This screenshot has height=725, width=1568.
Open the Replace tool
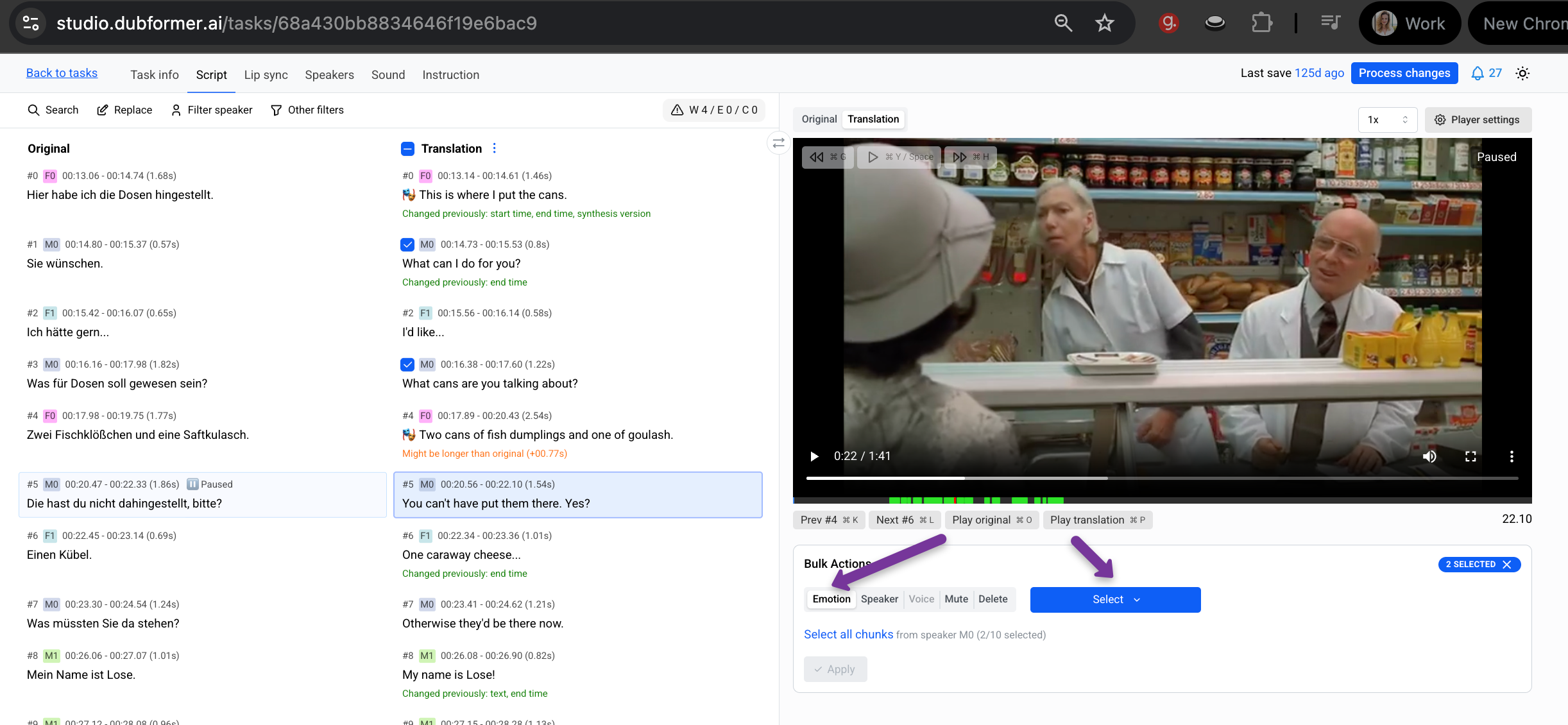124,110
